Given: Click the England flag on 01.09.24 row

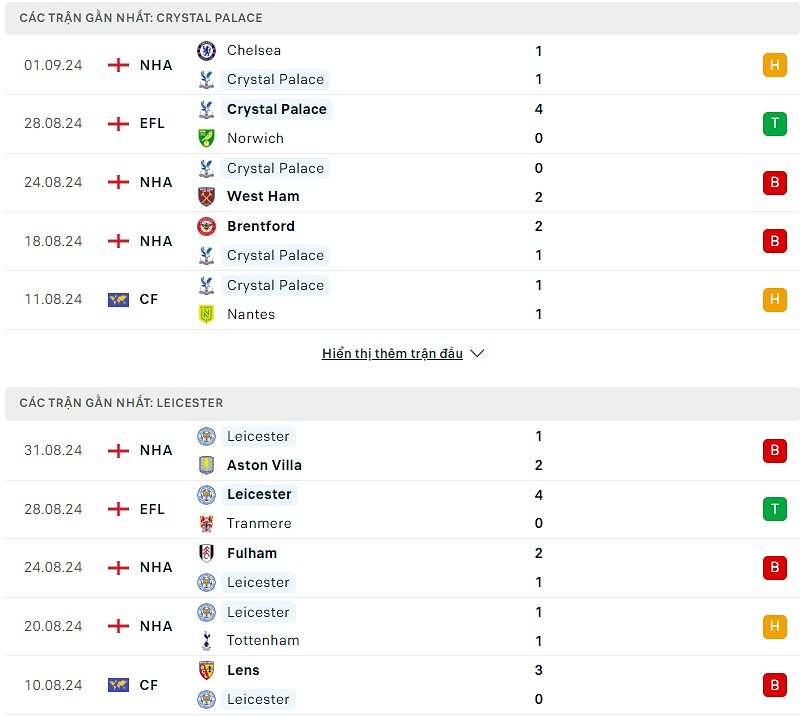Looking at the screenshot, I should click(118, 66).
